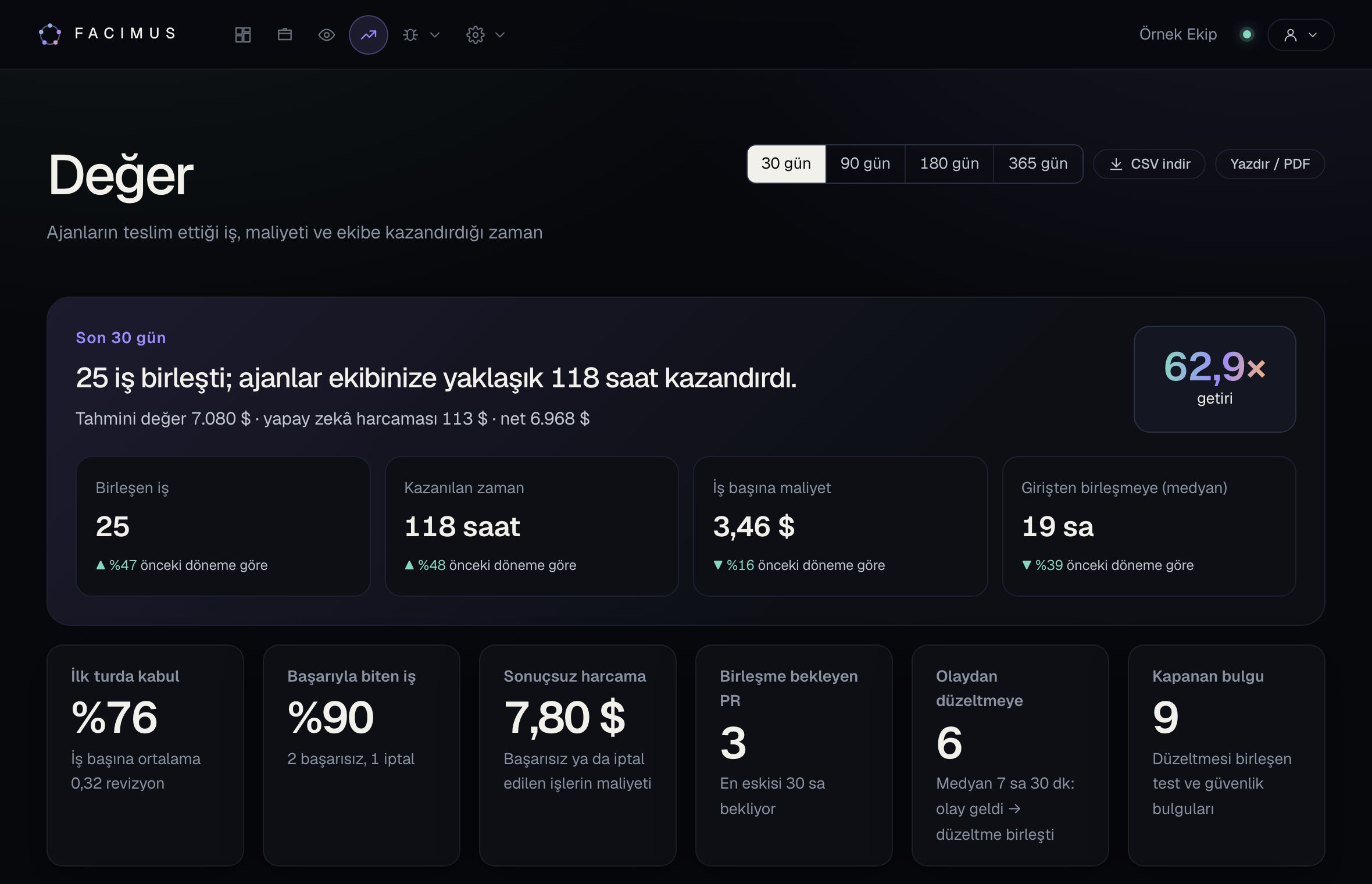Click the Örnek Ekip team name
This screenshot has height=884, width=1372.
(1178, 34)
